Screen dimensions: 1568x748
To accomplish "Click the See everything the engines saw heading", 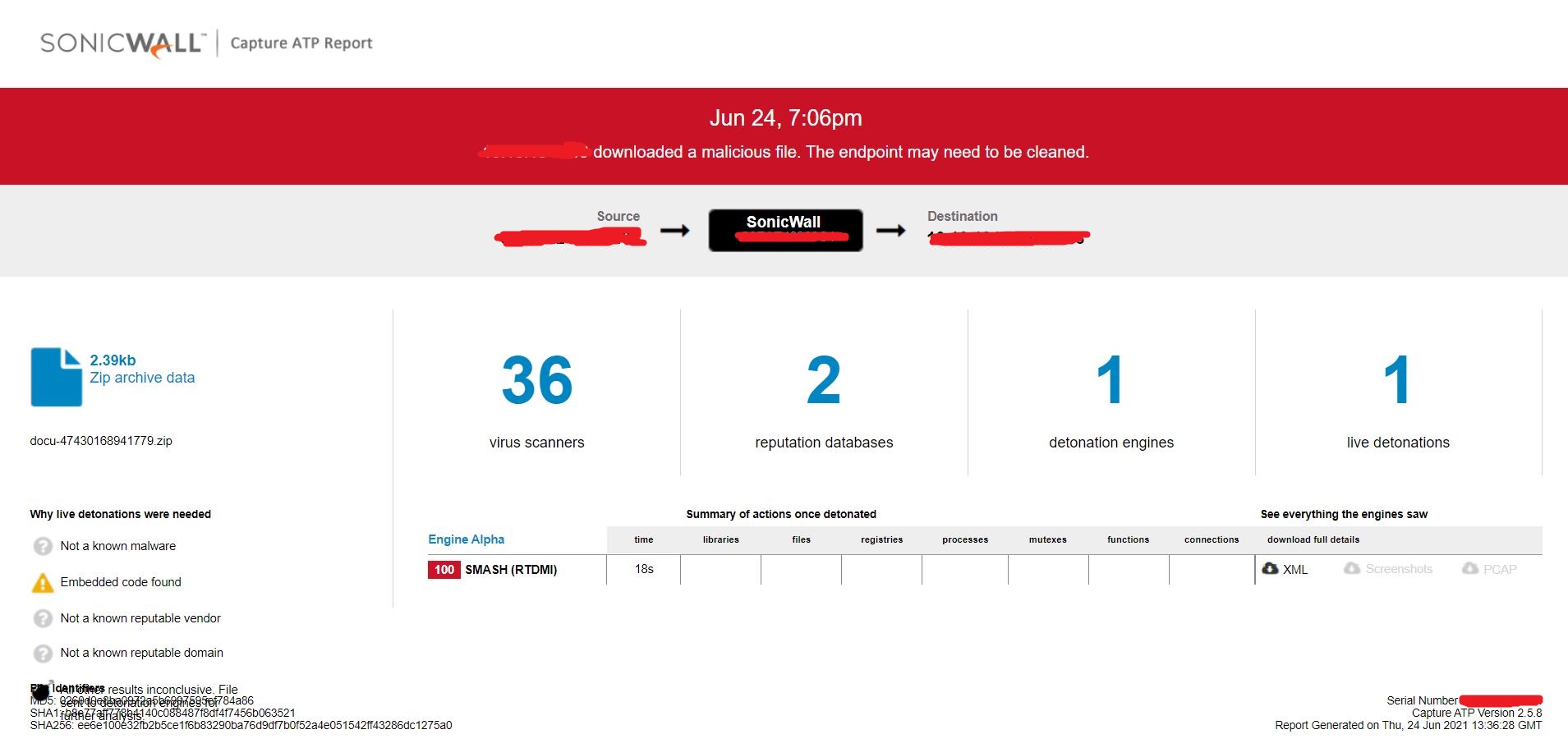I will coord(1344,514).
